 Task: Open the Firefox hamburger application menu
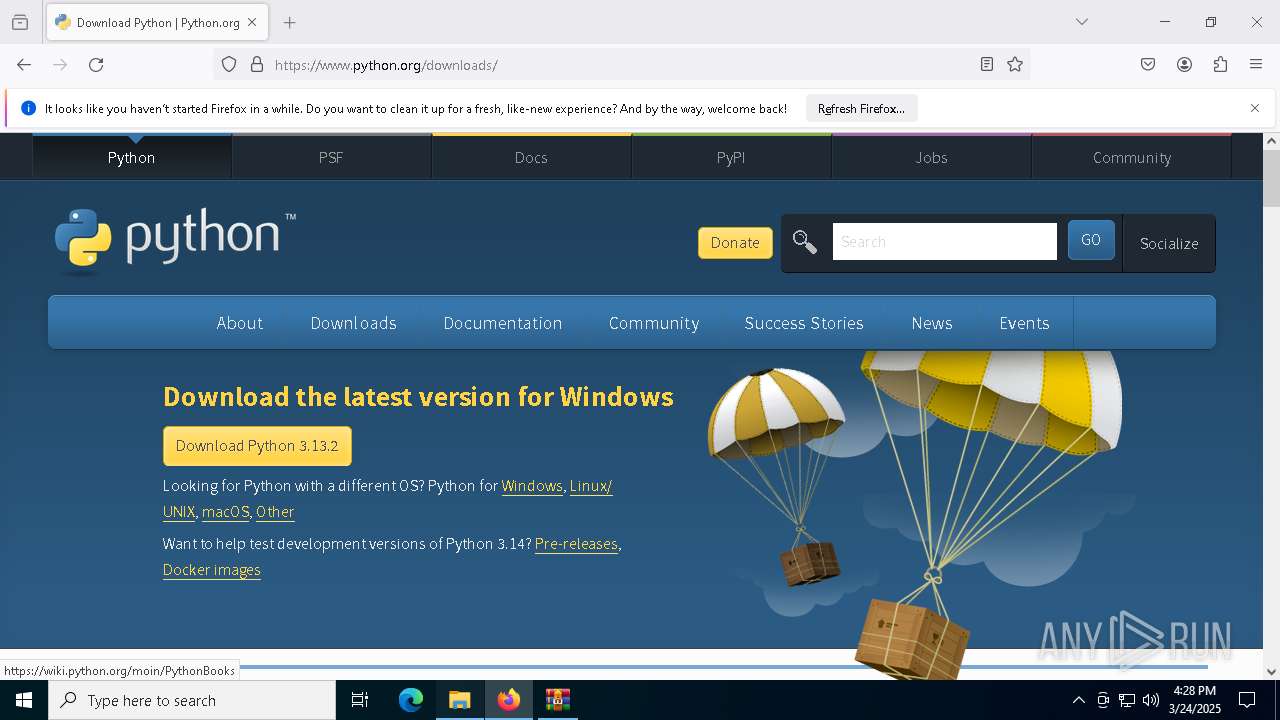[1256, 65]
